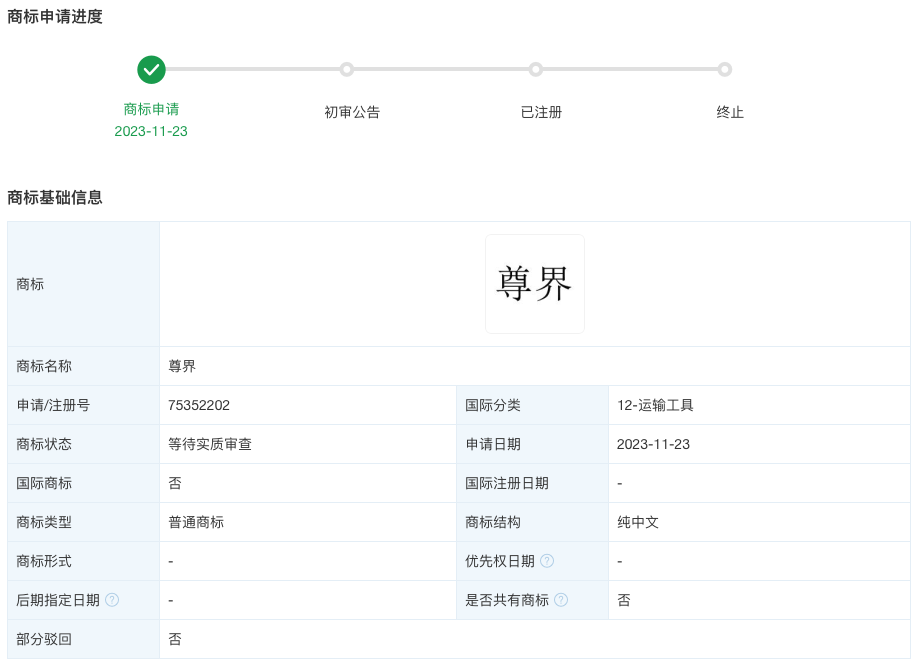Click the 商标基础信息 heading
917x666 pixels.
(55, 198)
